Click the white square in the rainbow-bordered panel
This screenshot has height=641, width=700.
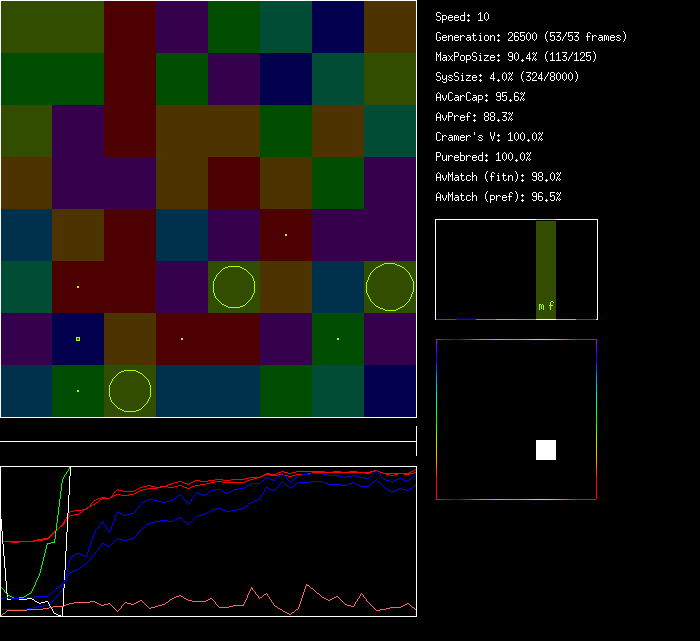point(546,450)
